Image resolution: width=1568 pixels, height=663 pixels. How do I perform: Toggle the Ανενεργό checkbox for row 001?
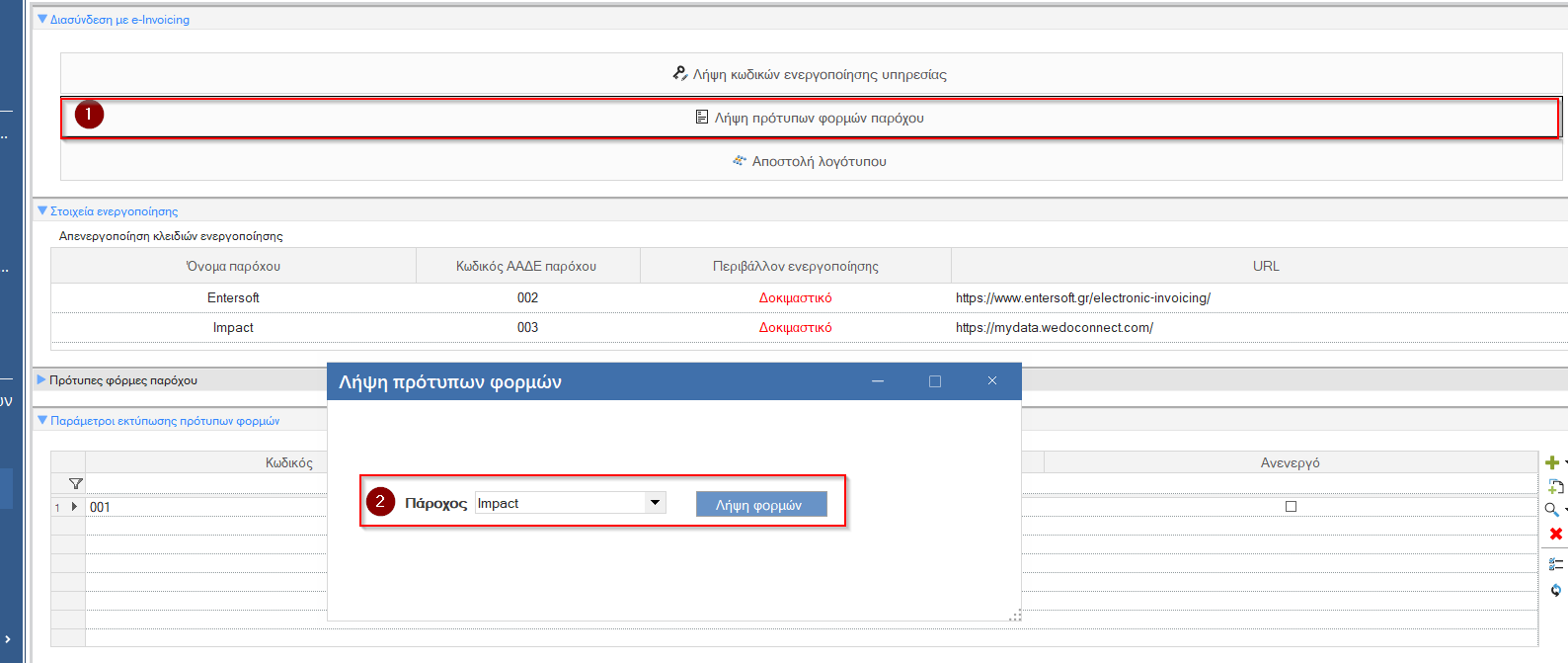click(x=1291, y=507)
